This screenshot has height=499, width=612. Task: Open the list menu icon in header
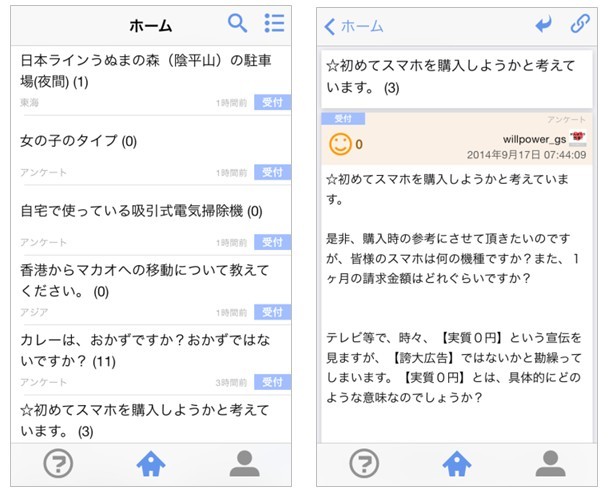(x=274, y=23)
